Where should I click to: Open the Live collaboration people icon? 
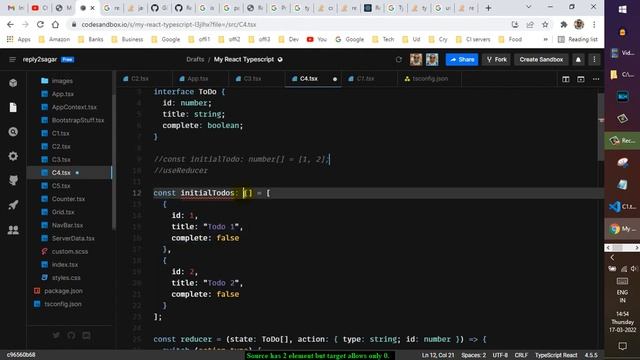pos(13,230)
